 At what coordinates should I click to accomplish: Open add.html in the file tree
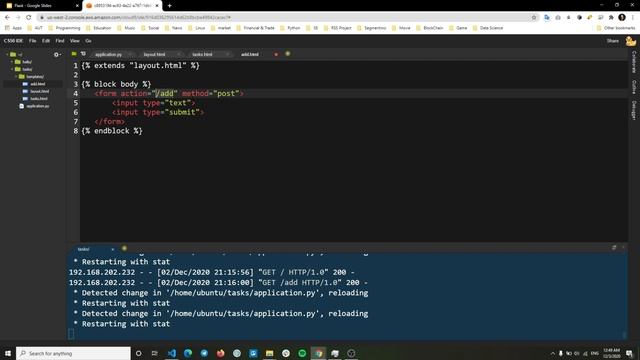[38, 84]
